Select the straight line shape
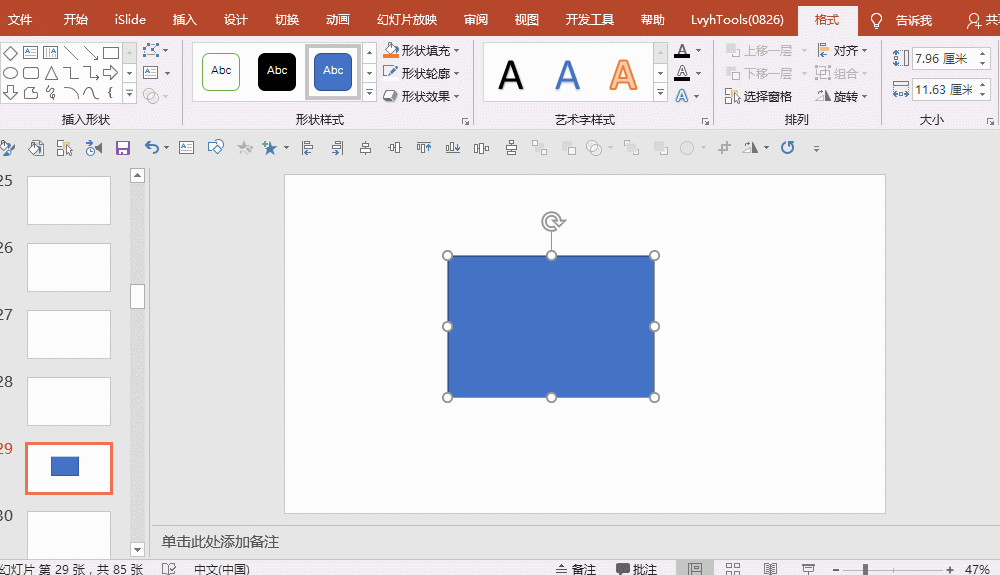The height and width of the screenshot is (575, 1000). pyautogui.click(x=71, y=53)
